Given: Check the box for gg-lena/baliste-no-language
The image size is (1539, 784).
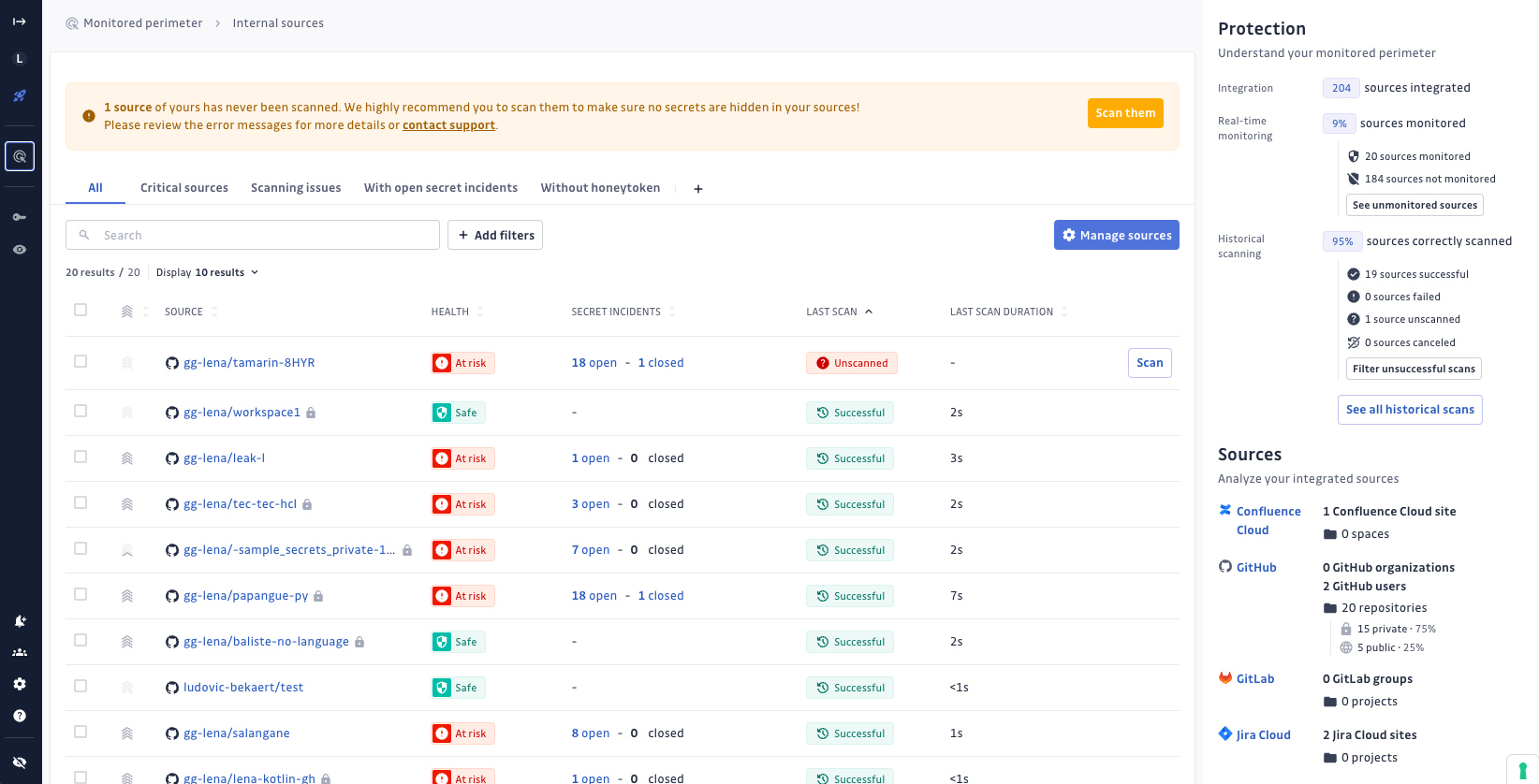Looking at the screenshot, I should coord(81,640).
